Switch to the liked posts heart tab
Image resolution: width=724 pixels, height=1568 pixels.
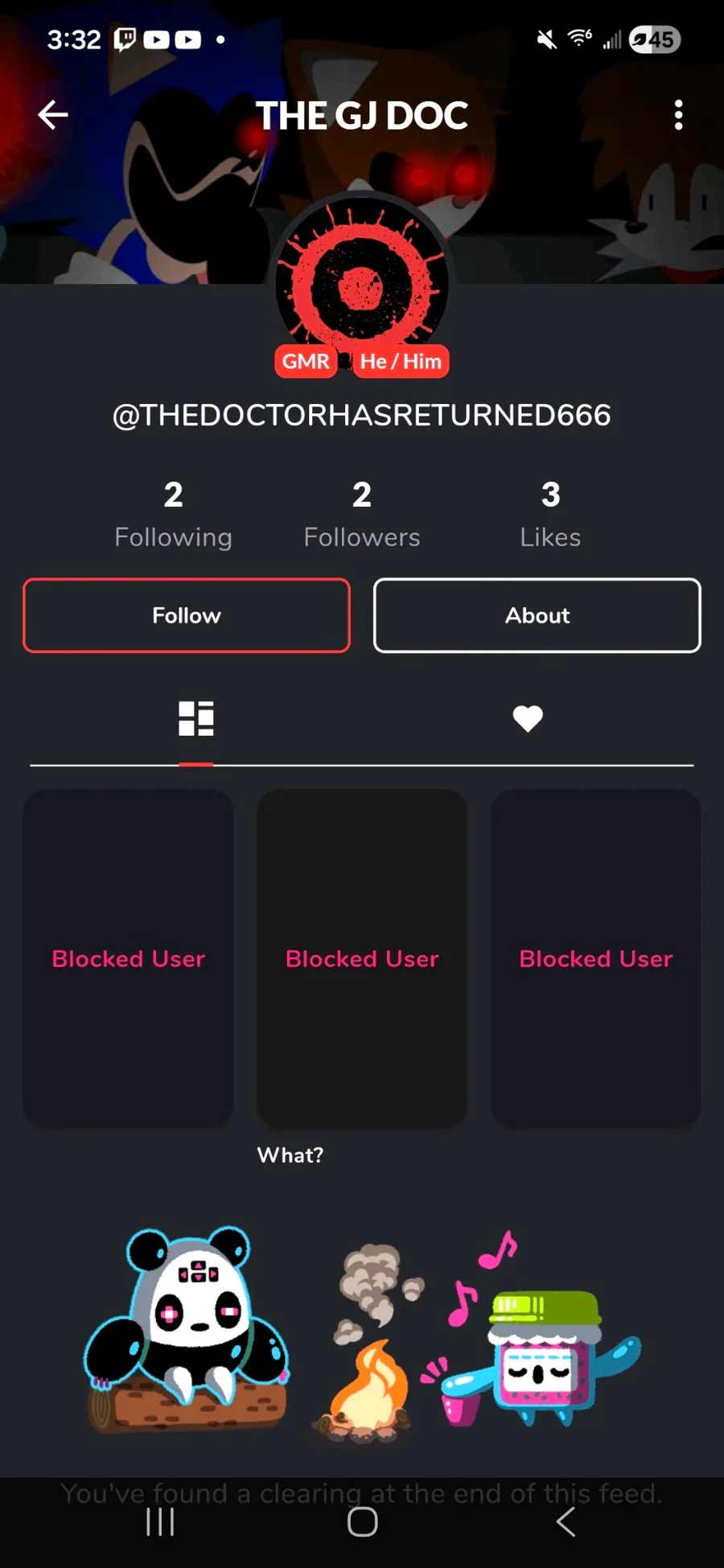click(528, 718)
